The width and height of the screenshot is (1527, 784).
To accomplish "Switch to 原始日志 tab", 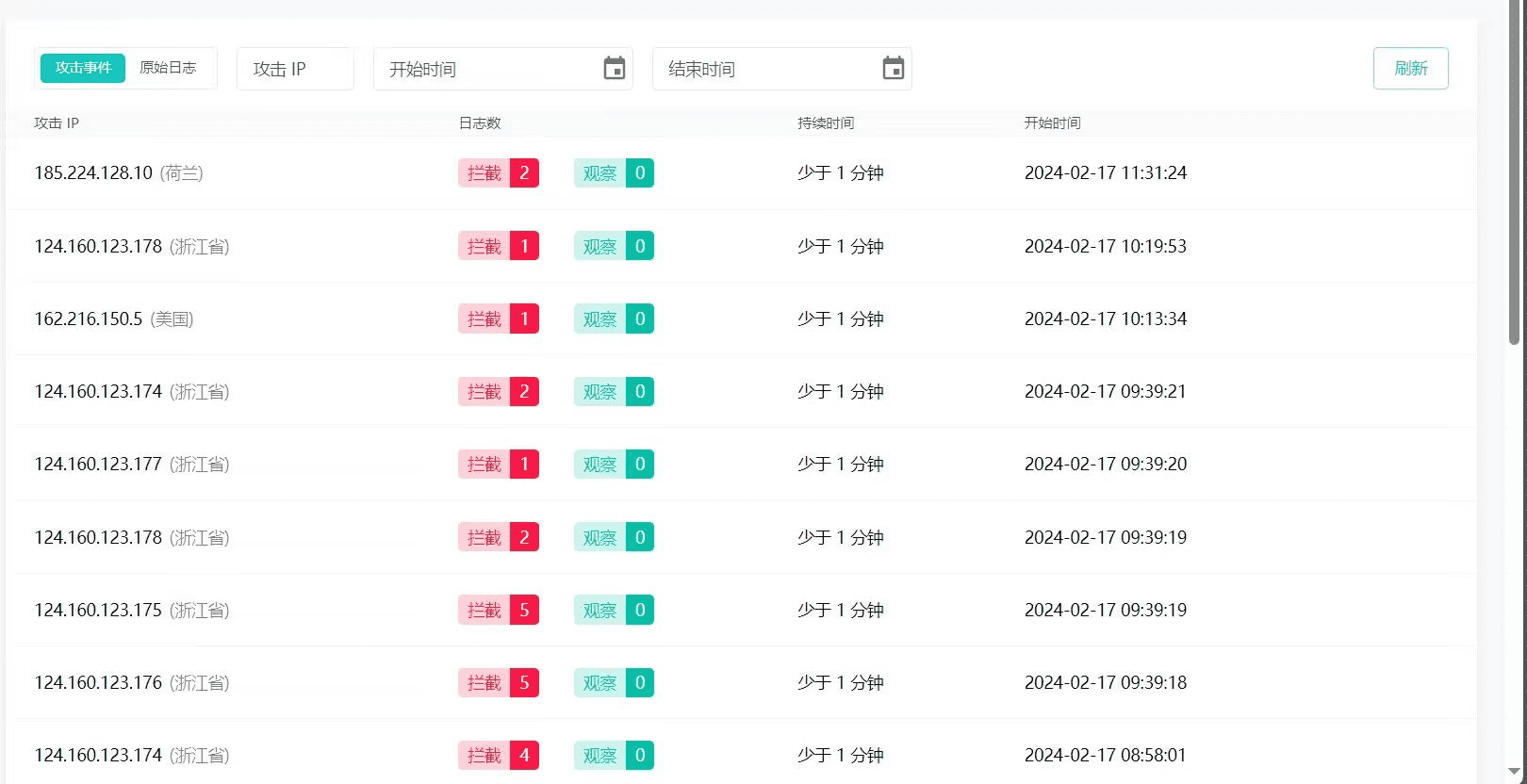I will point(168,68).
